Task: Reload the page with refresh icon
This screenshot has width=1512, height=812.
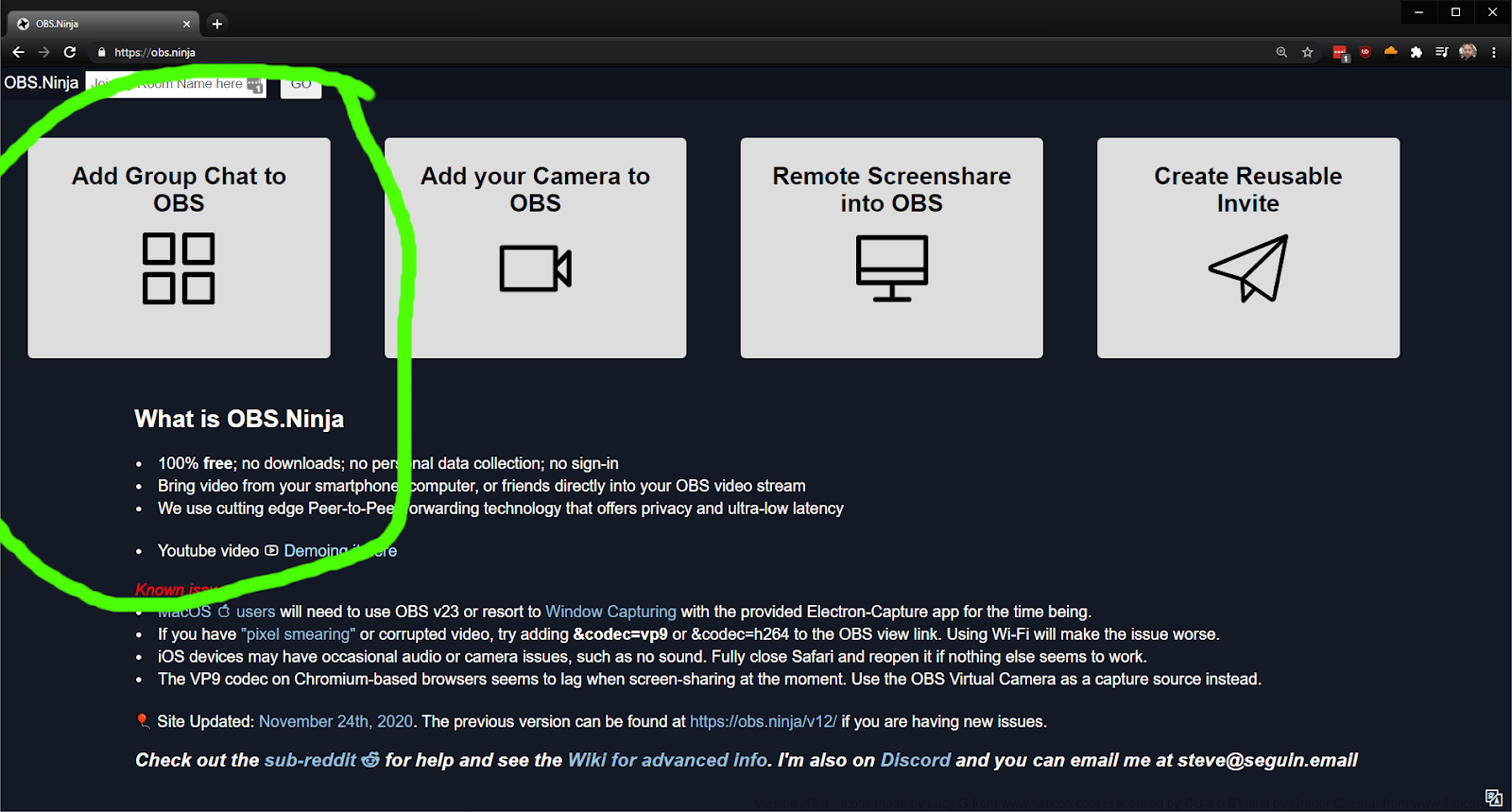Action: [x=70, y=52]
